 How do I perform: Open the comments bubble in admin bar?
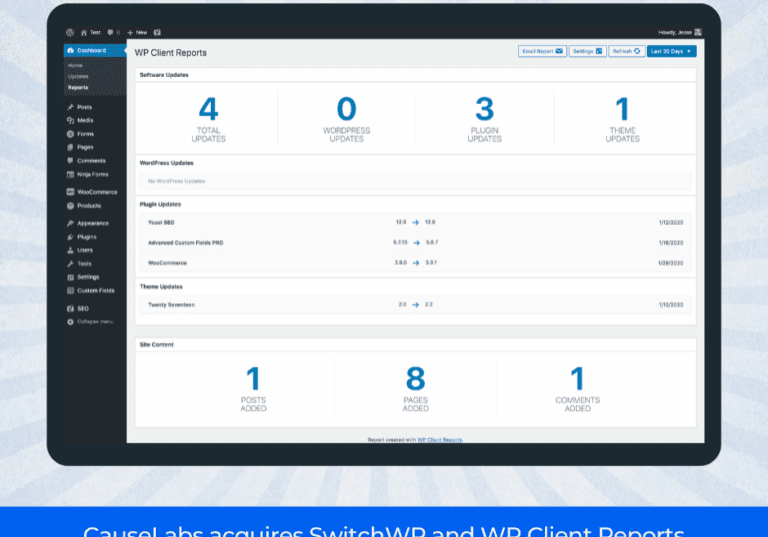110,32
